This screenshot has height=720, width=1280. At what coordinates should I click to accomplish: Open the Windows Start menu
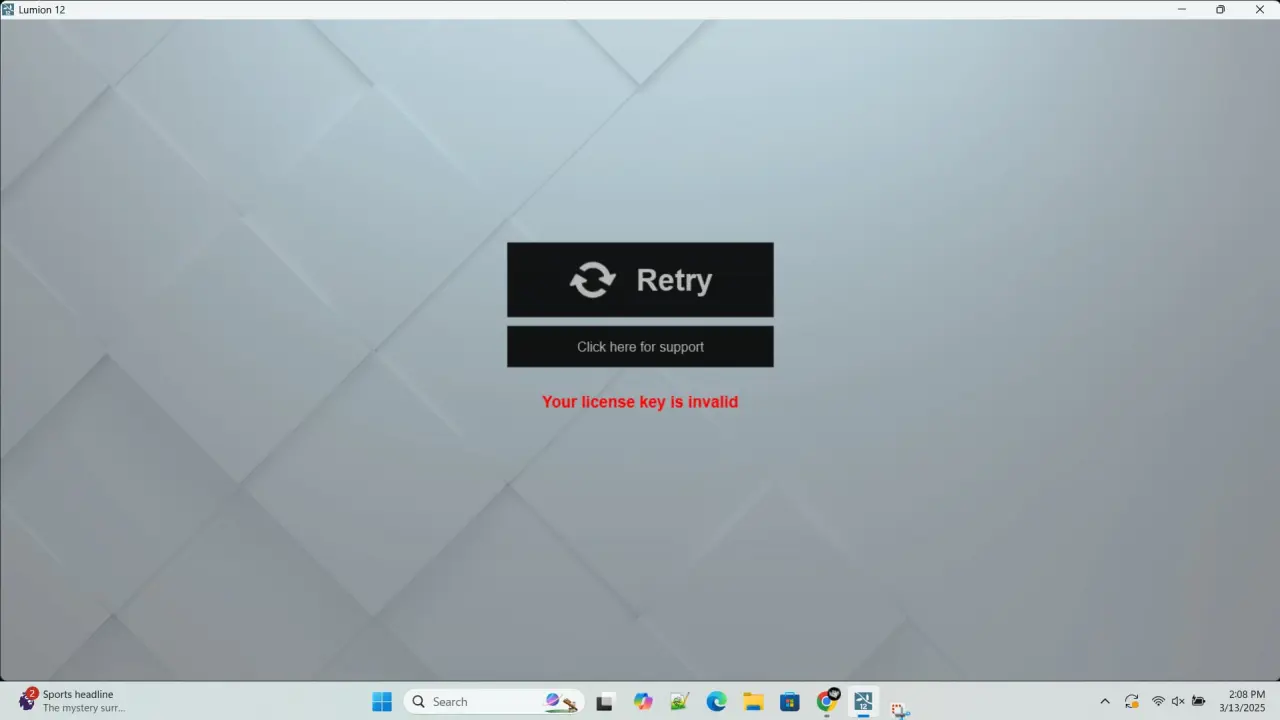click(x=382, y=702)
